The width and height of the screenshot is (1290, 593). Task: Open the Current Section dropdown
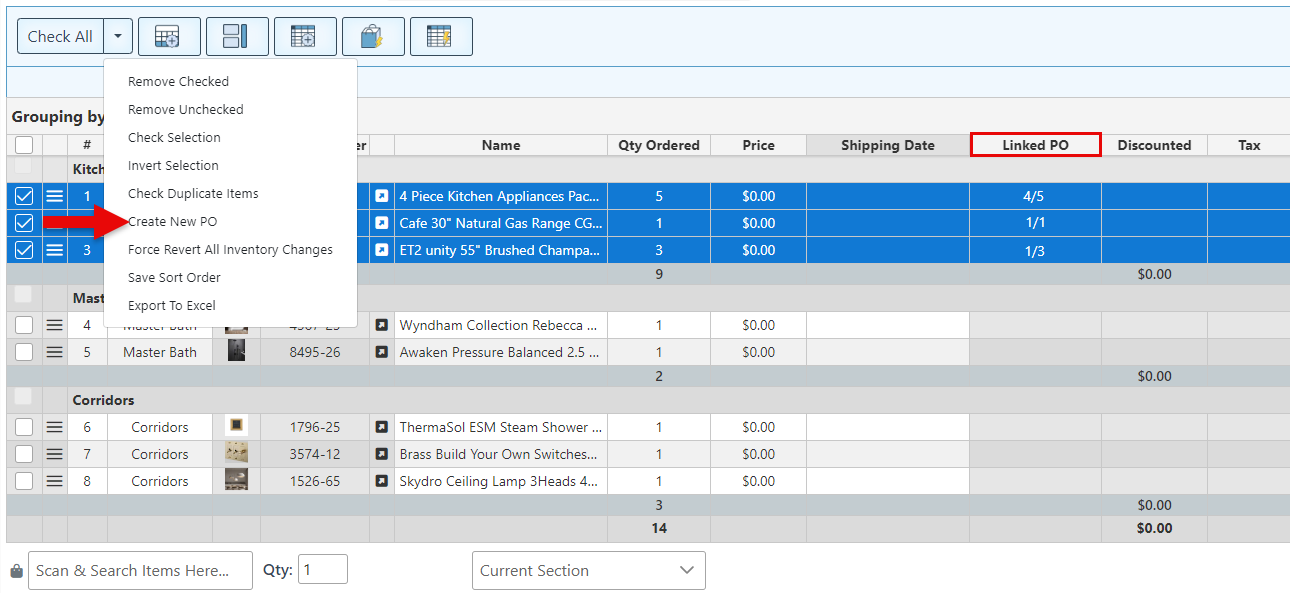tap(588, 571)
